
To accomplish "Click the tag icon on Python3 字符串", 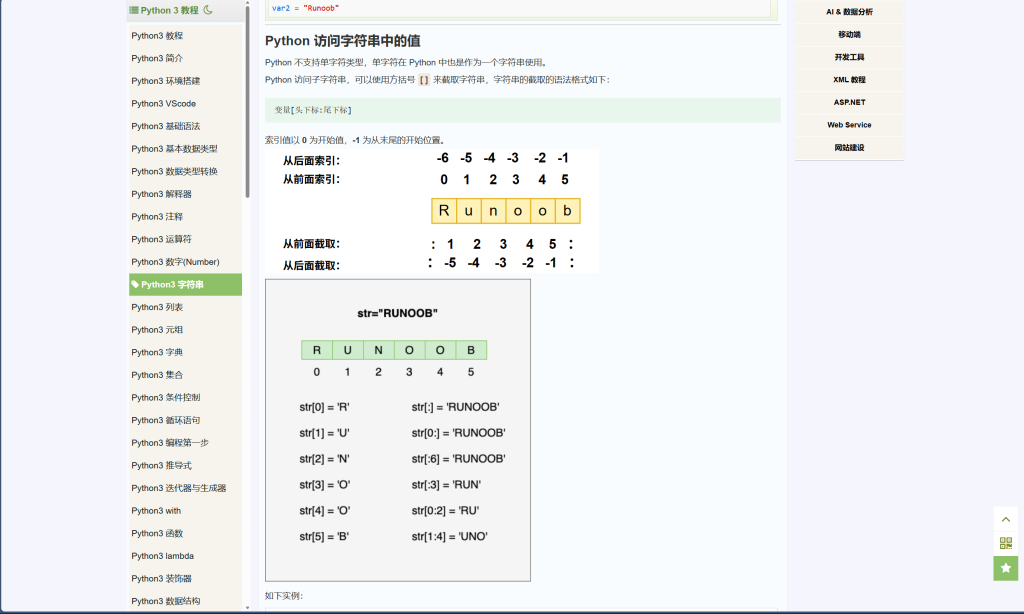I will click(135, 285).
